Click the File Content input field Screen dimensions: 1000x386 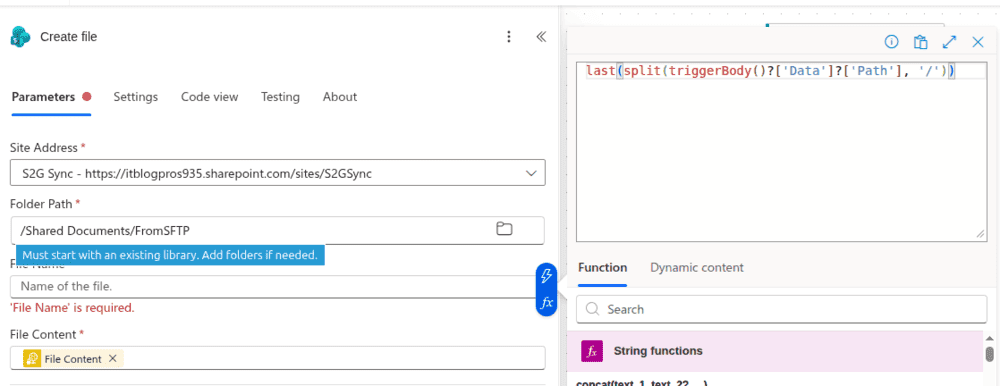pos(277,358)
